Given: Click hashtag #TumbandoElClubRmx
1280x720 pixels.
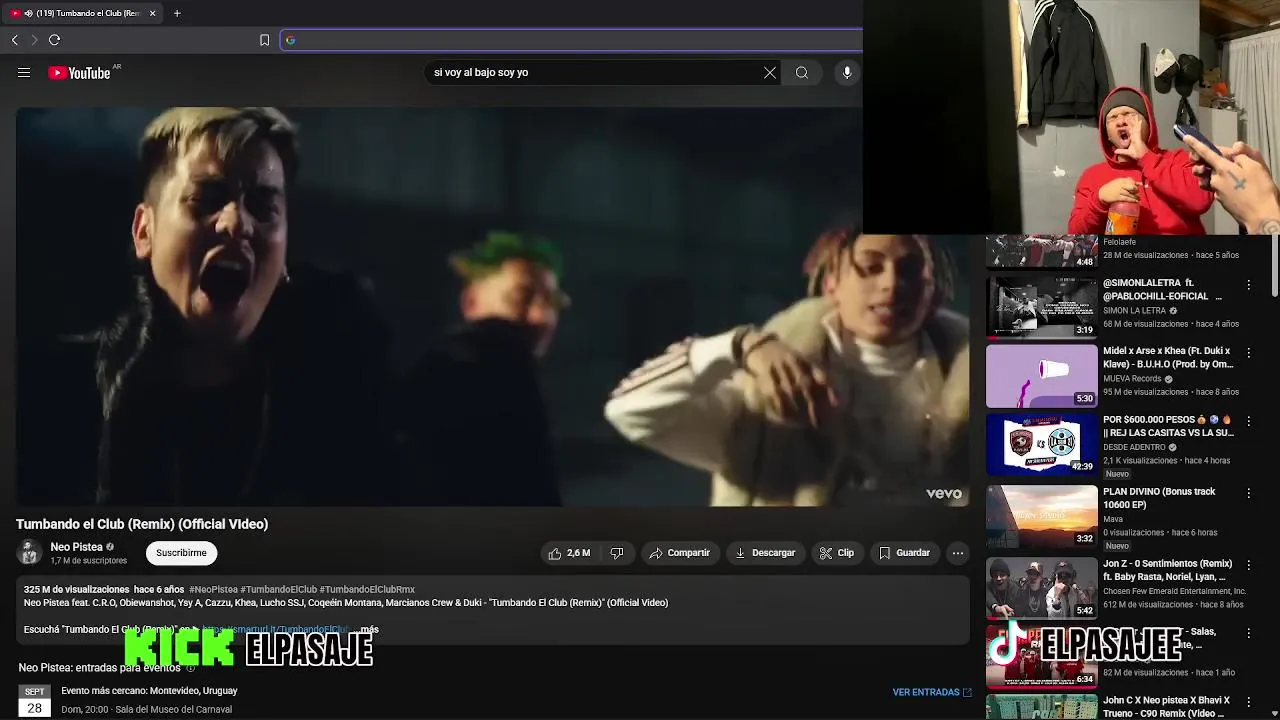Looking at the screenshot, I should [367, 590].
